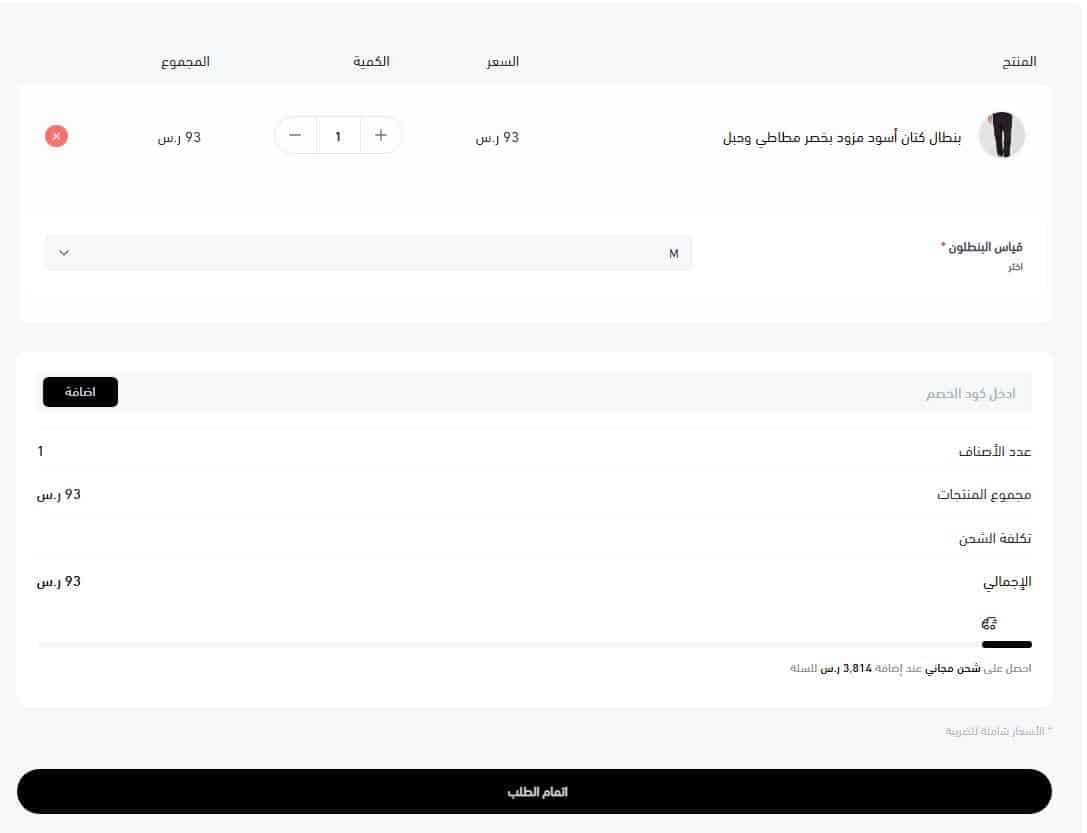Click the المجموع column header

pos(185,62)
